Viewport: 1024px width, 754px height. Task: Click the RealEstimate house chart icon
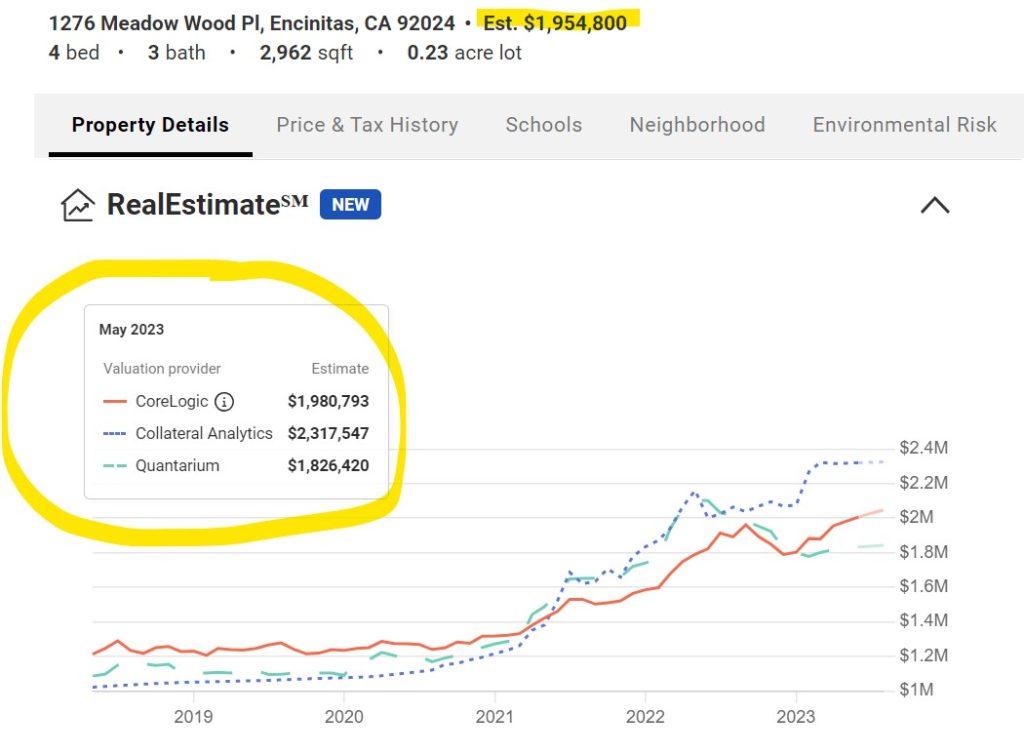(77, 205)
